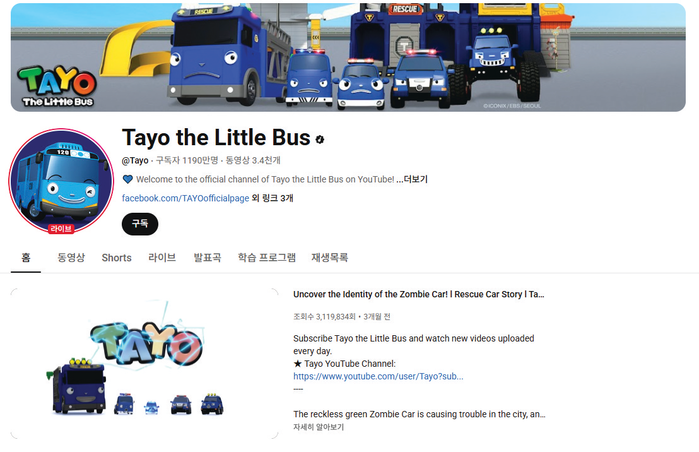Play the featured Zombie Car video thumbnail
The width and height of the screenshot is (699, 452).
coord(144,363)
